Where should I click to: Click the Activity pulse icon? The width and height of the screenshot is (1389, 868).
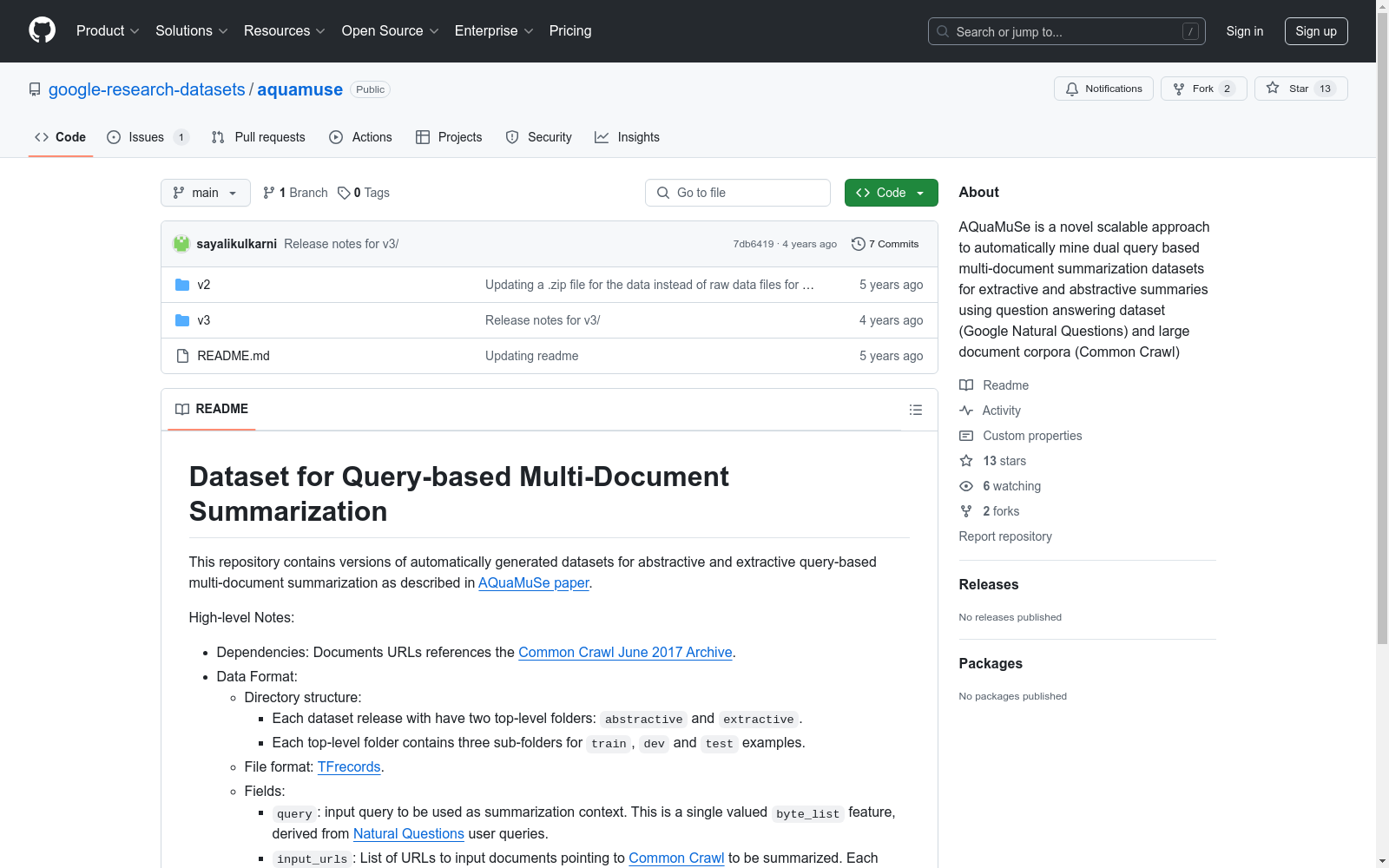(966, 411)
